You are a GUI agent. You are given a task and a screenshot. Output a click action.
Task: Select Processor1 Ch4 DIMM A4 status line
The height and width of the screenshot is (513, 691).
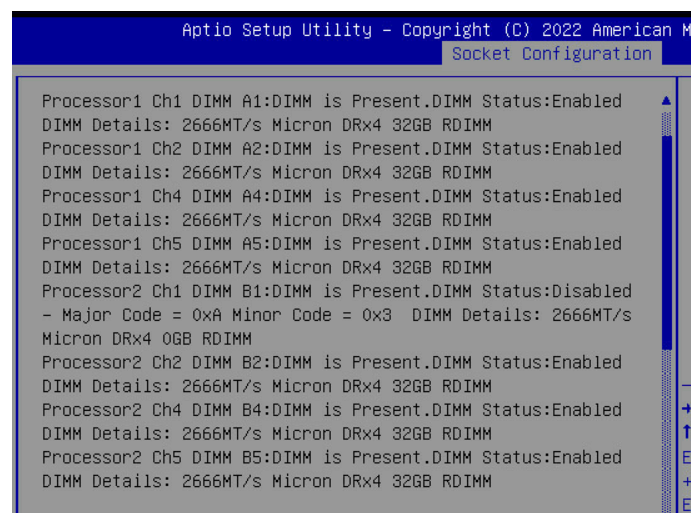331,196
